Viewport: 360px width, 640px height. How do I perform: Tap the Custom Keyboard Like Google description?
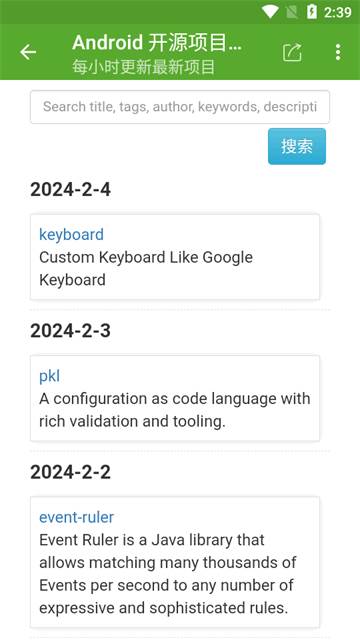[146, 269]
